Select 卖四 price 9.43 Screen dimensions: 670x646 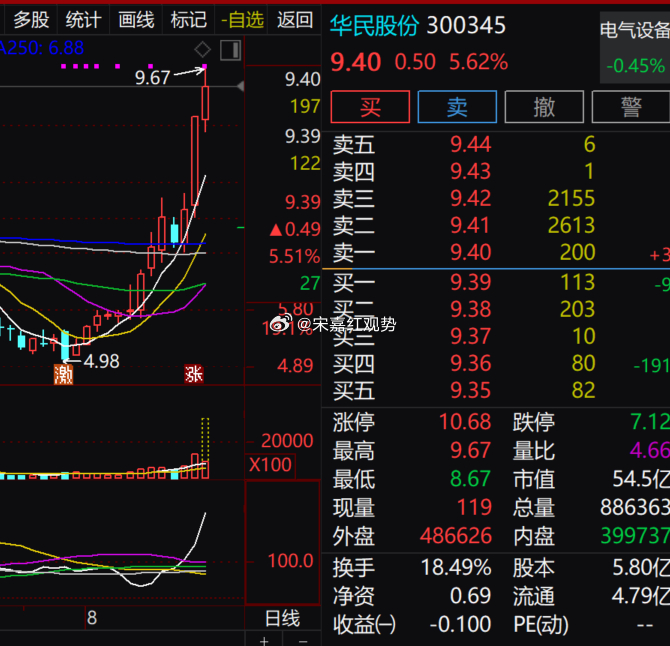pyautogui.click(x=470, y=171)
